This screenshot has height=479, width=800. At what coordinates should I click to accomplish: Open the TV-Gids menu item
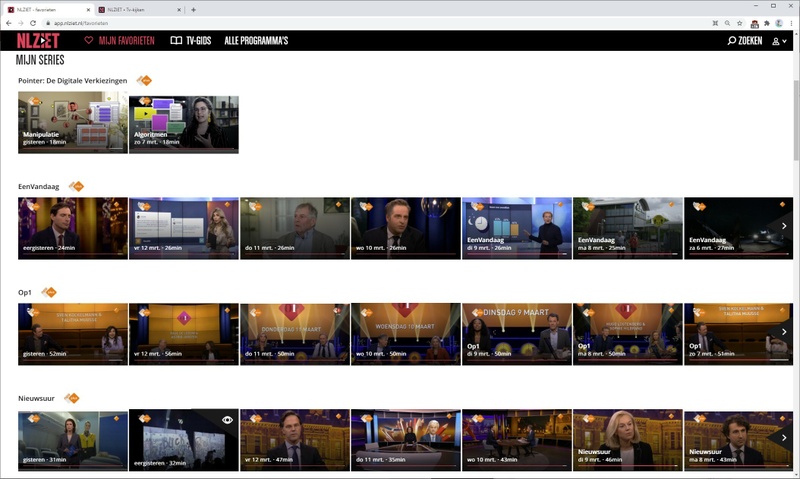[x=191, y=40]
